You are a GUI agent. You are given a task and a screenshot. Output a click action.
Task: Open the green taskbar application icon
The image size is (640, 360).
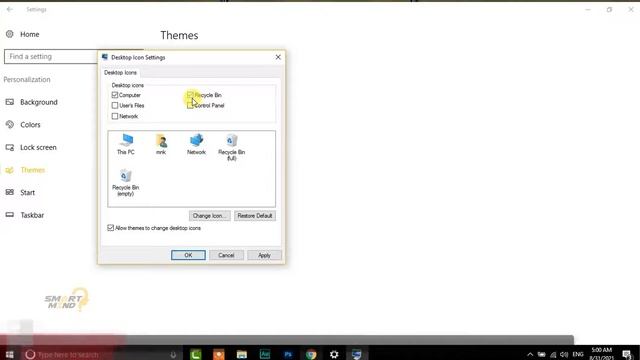tap(196, 354)
